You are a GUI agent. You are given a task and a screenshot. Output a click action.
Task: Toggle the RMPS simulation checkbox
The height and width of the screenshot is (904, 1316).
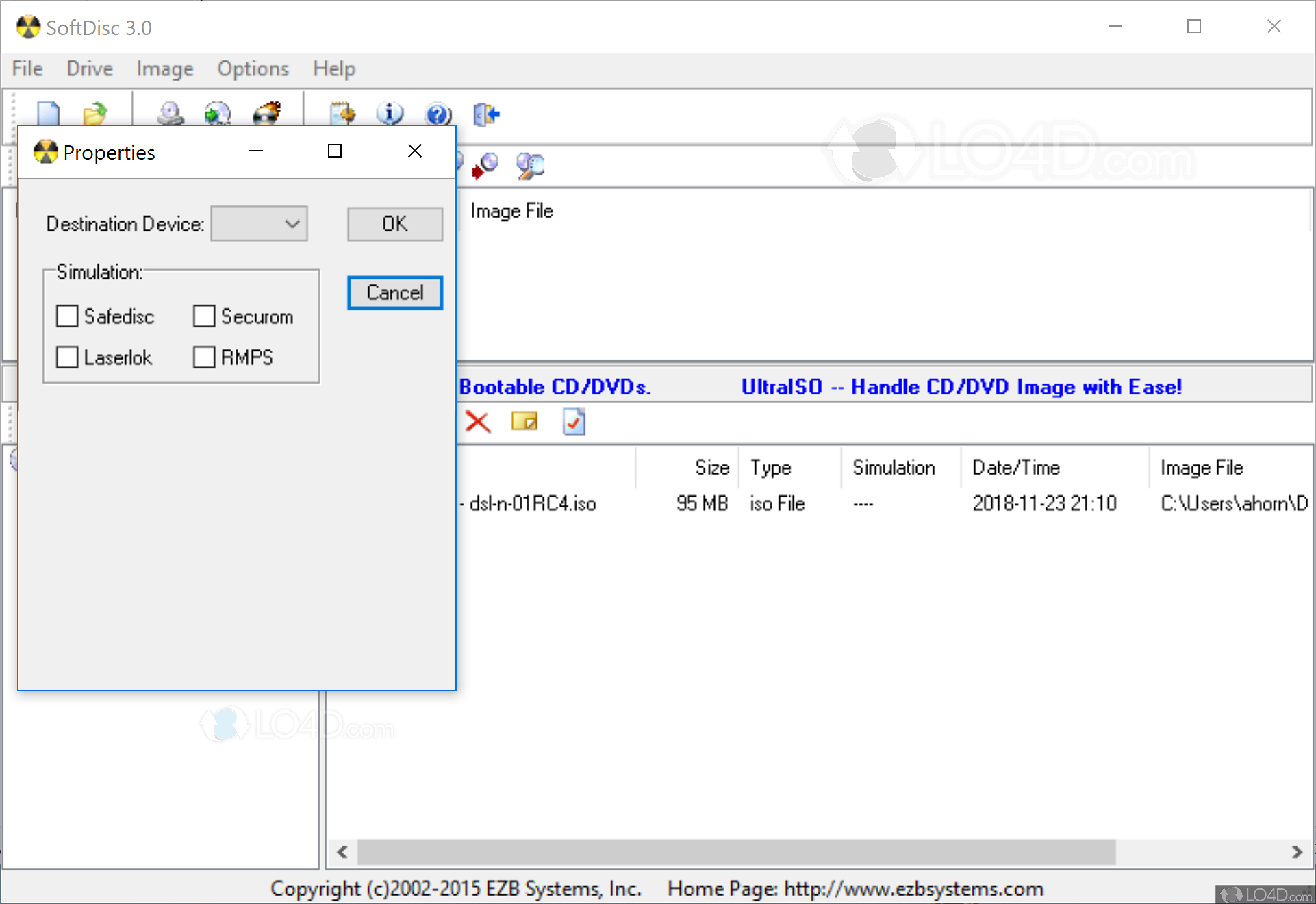204,357
